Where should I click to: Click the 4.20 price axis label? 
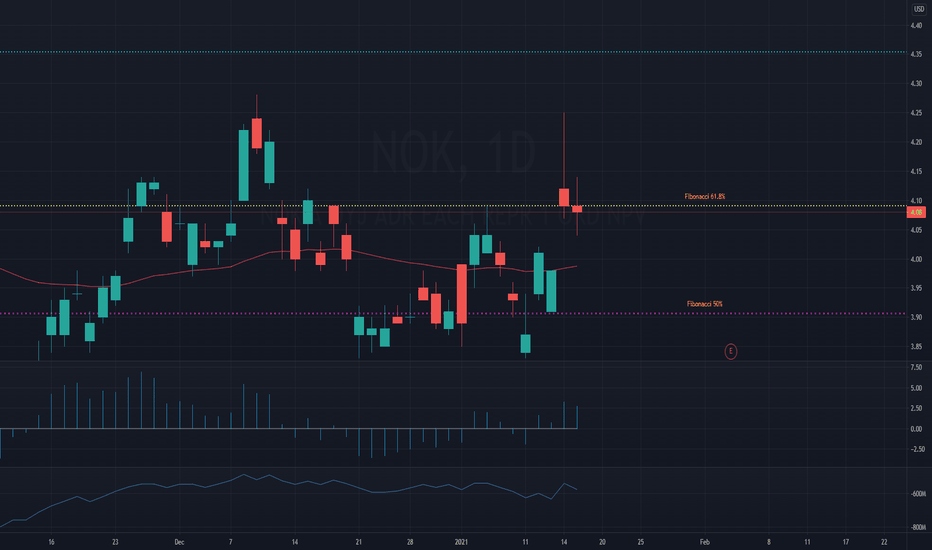click(916, 142)
